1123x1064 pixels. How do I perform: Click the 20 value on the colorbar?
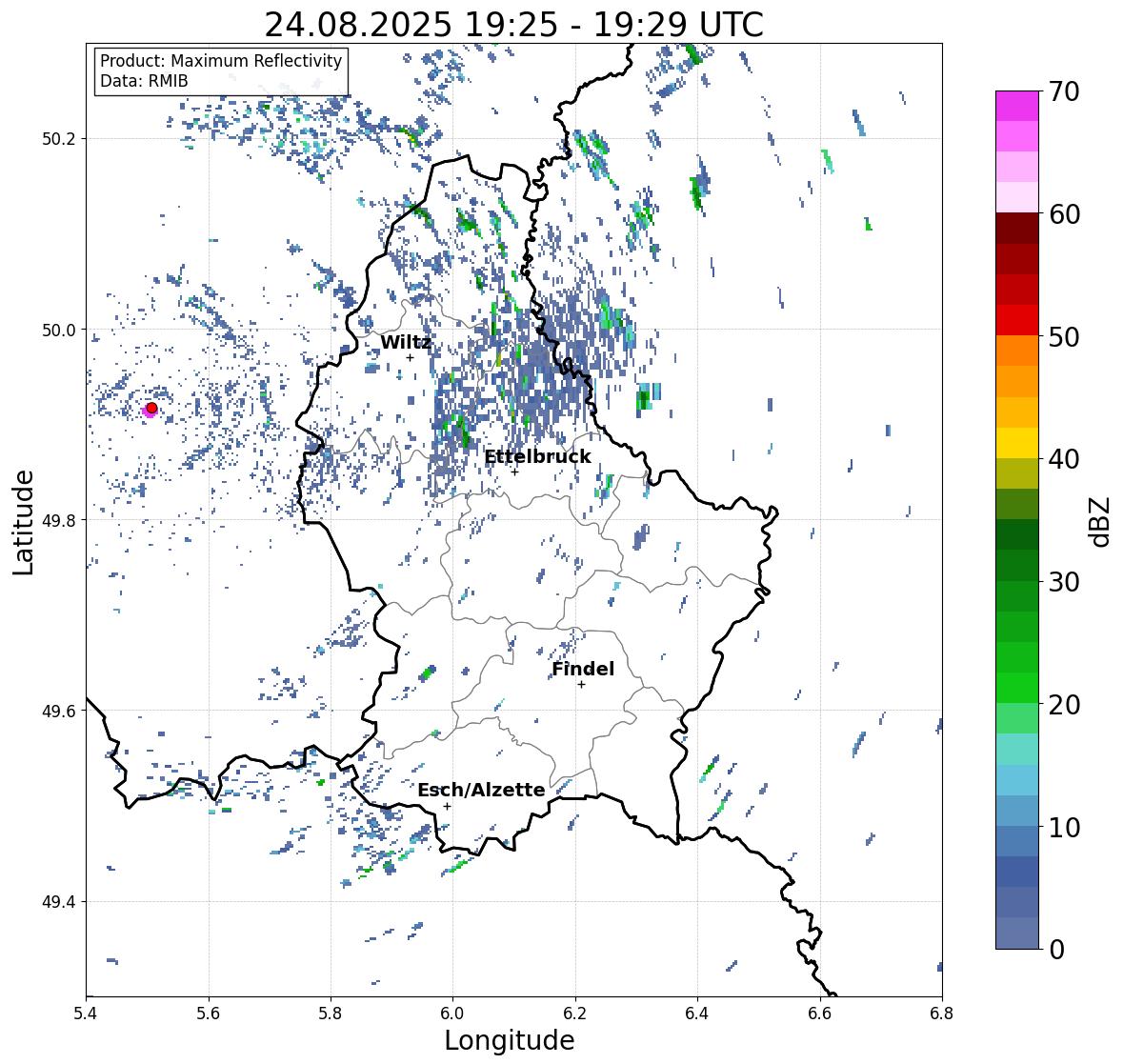(1064, 705)
